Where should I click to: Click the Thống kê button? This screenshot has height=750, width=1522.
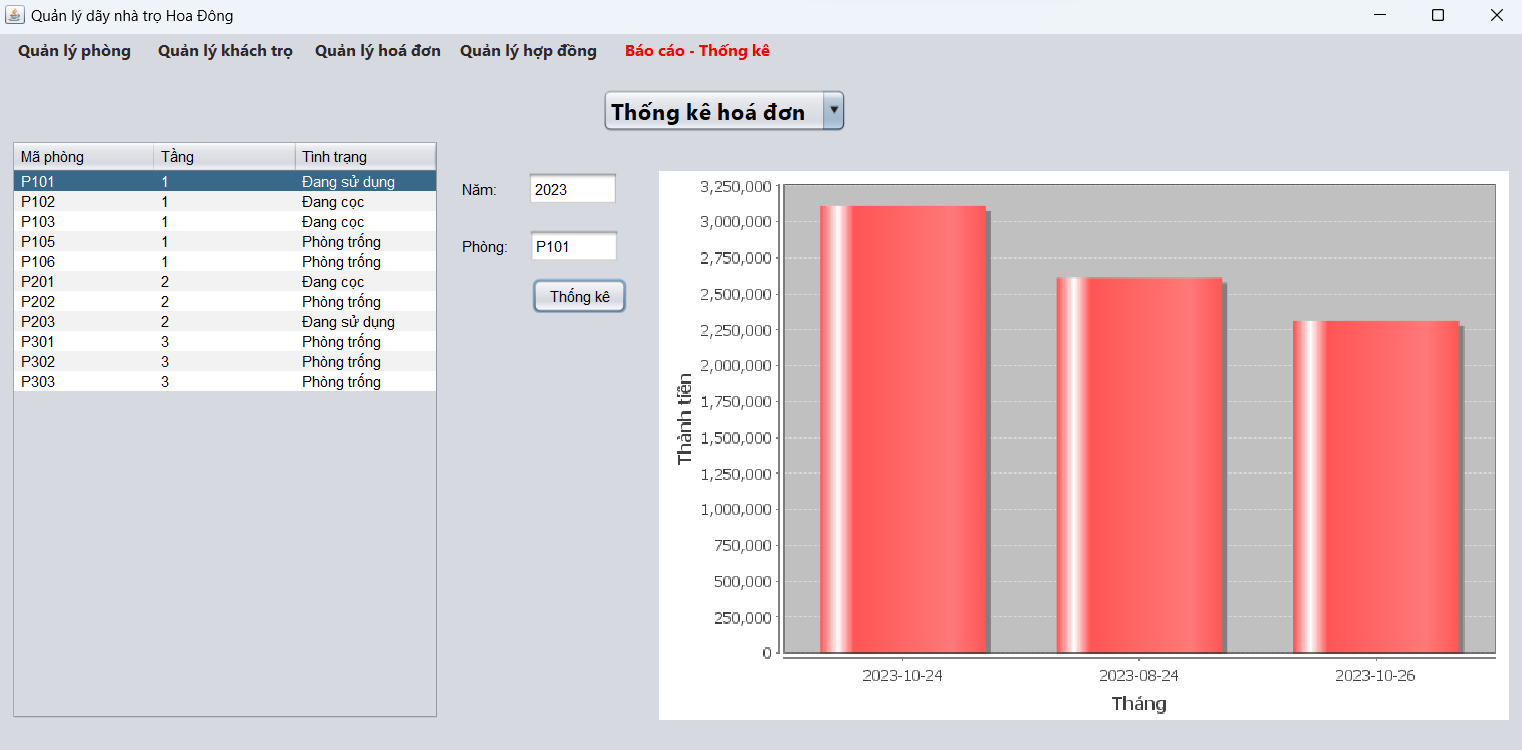point(580,297)
